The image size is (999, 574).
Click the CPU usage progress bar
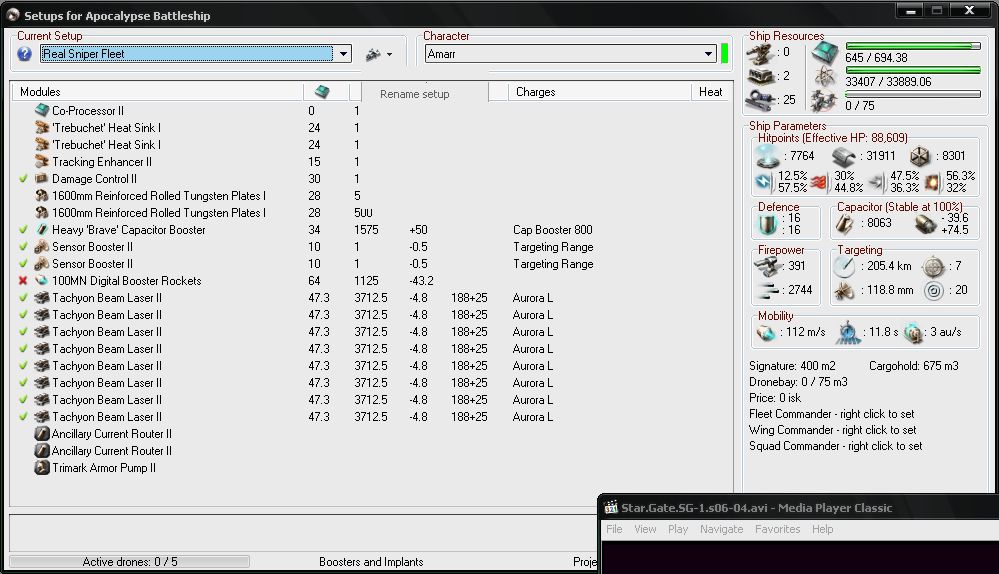point(913,46)
